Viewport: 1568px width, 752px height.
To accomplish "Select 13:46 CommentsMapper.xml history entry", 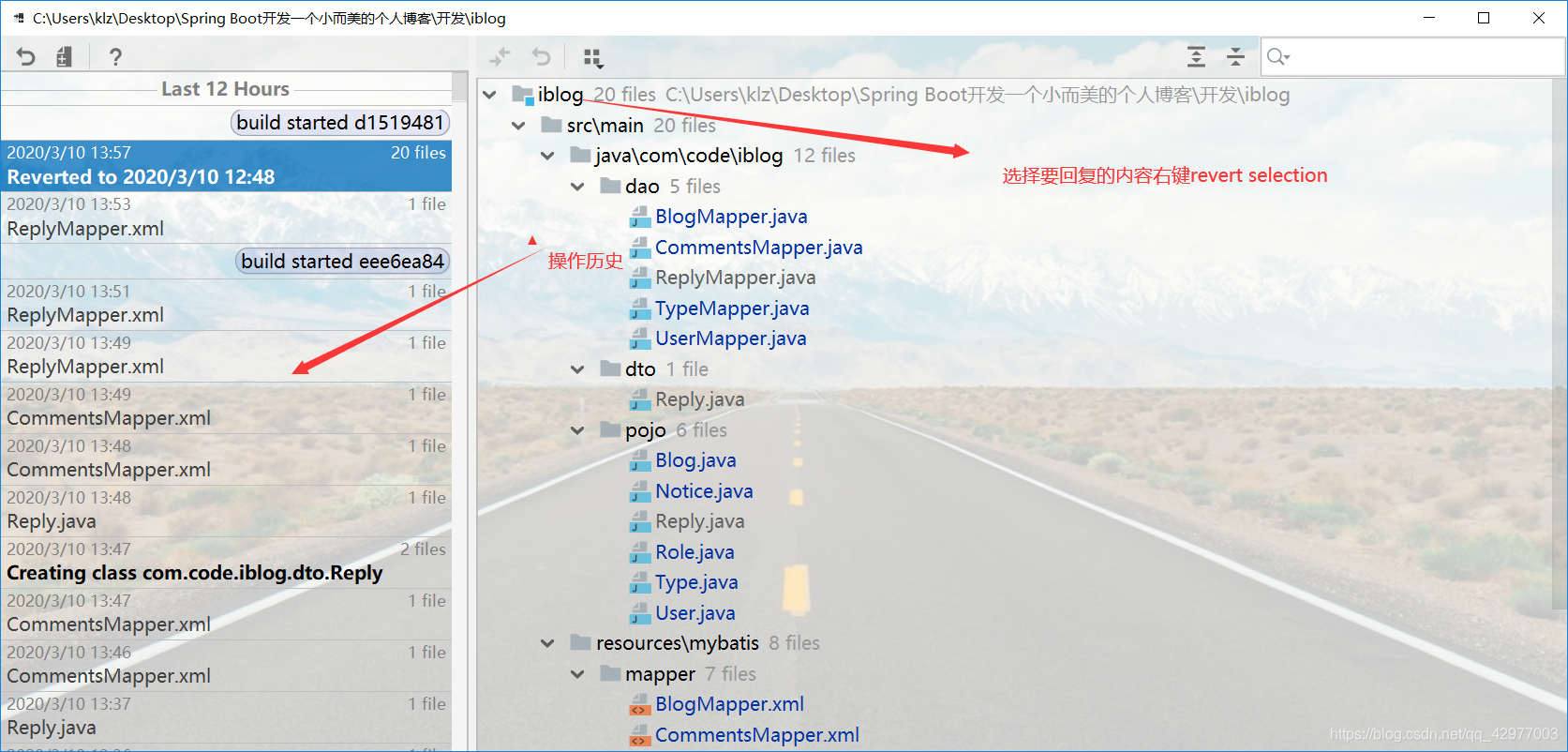I will (x=226, y=666).
